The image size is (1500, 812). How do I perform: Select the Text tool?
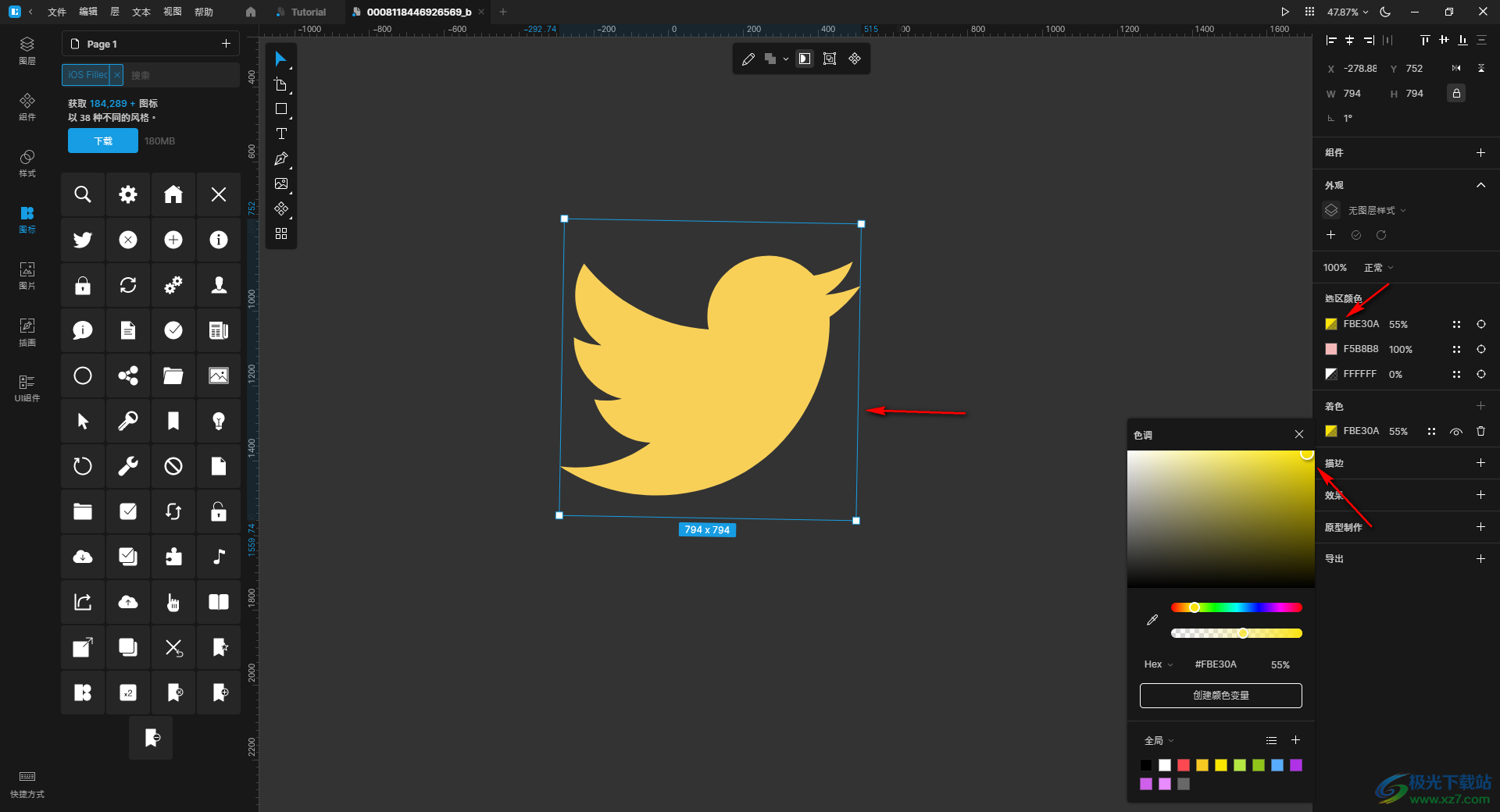[280, 134]
